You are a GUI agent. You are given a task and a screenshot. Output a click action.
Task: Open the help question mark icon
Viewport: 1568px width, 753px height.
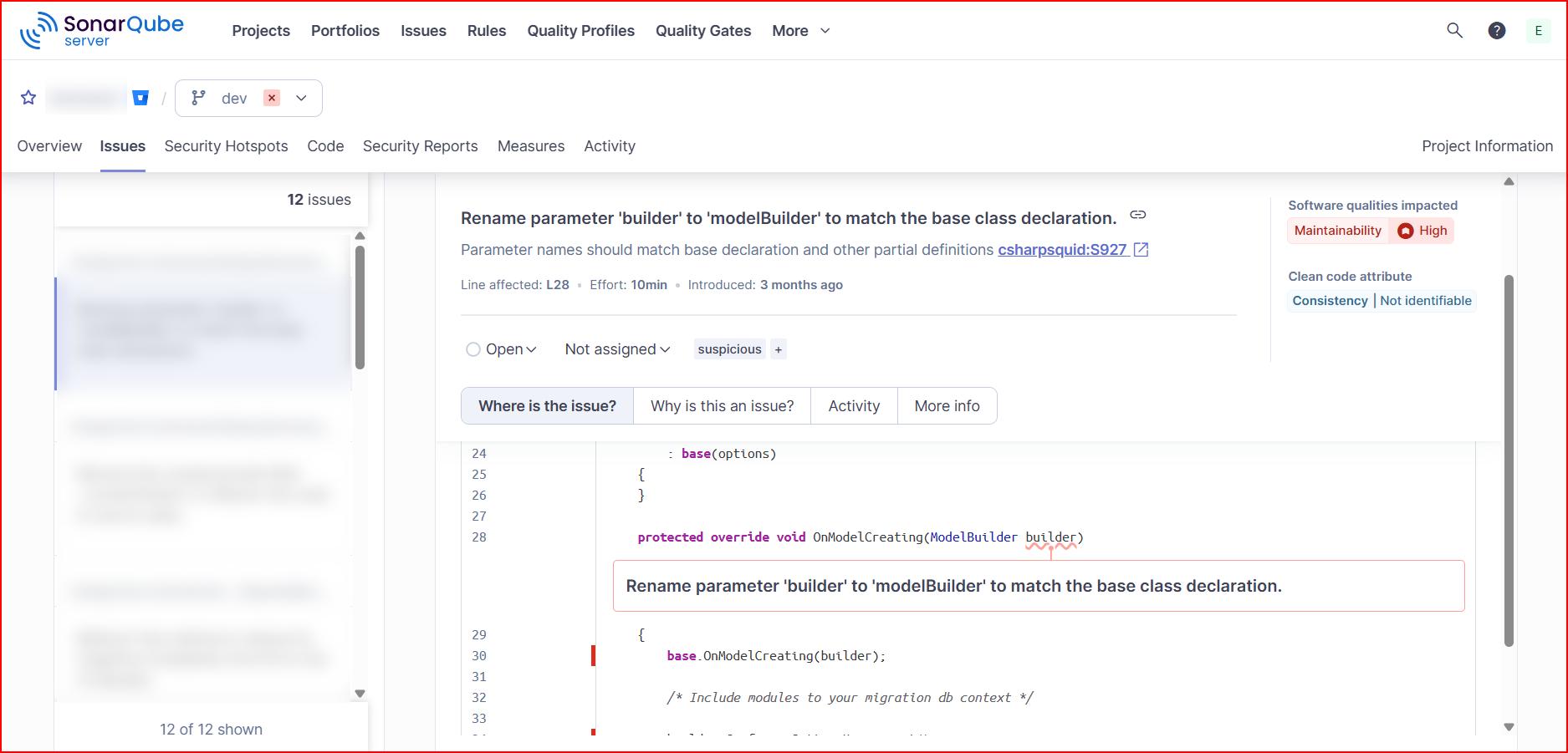click(1496, 30)
